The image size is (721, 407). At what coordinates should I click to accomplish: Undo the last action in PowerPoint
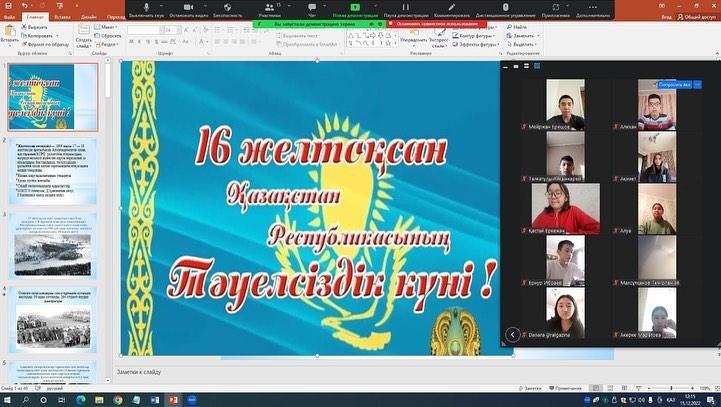click(x=24, y=6)
